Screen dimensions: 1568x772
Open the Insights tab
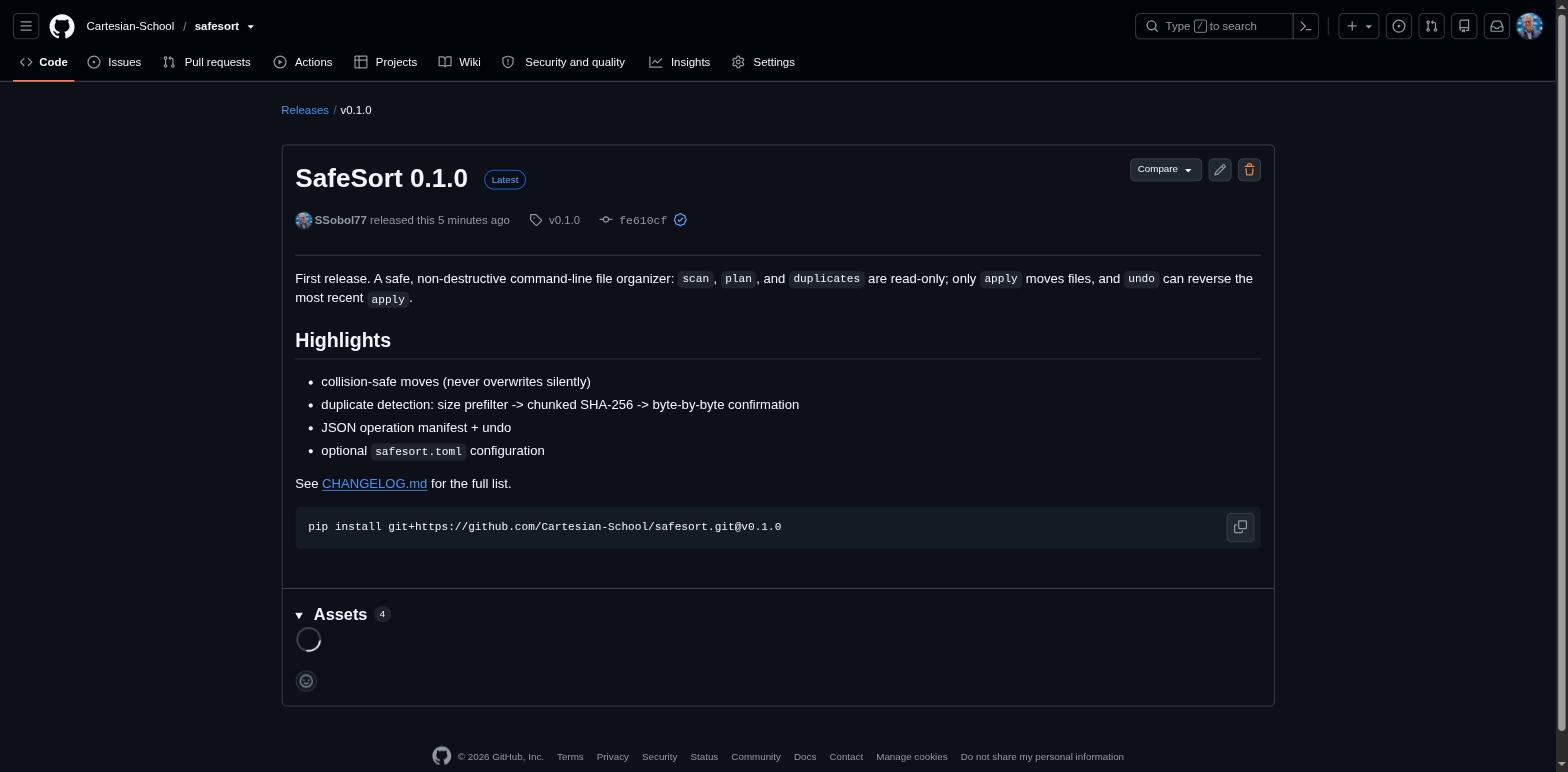point(680,62)
